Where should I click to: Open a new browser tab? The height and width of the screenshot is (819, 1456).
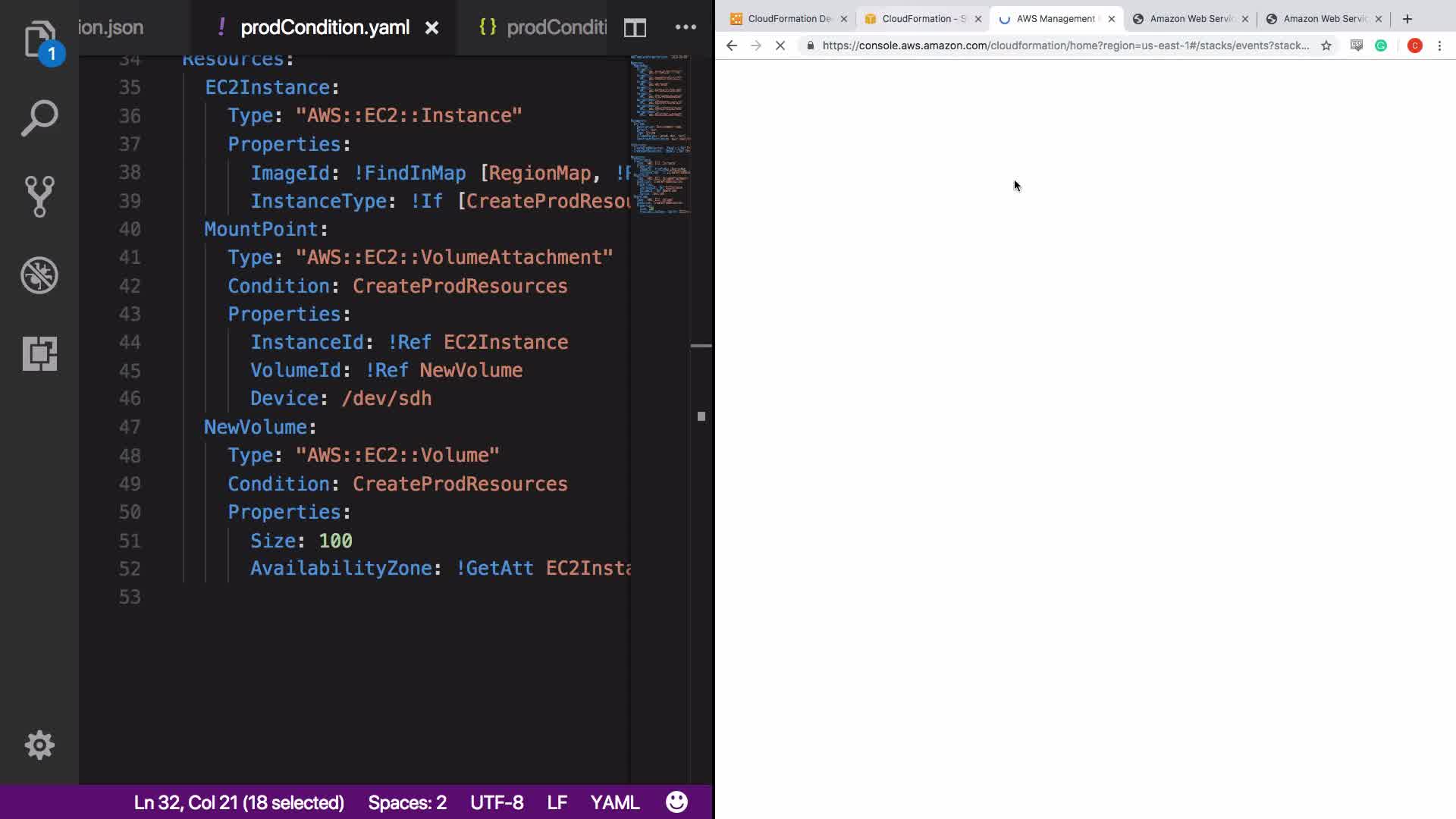coord(1407,19)
